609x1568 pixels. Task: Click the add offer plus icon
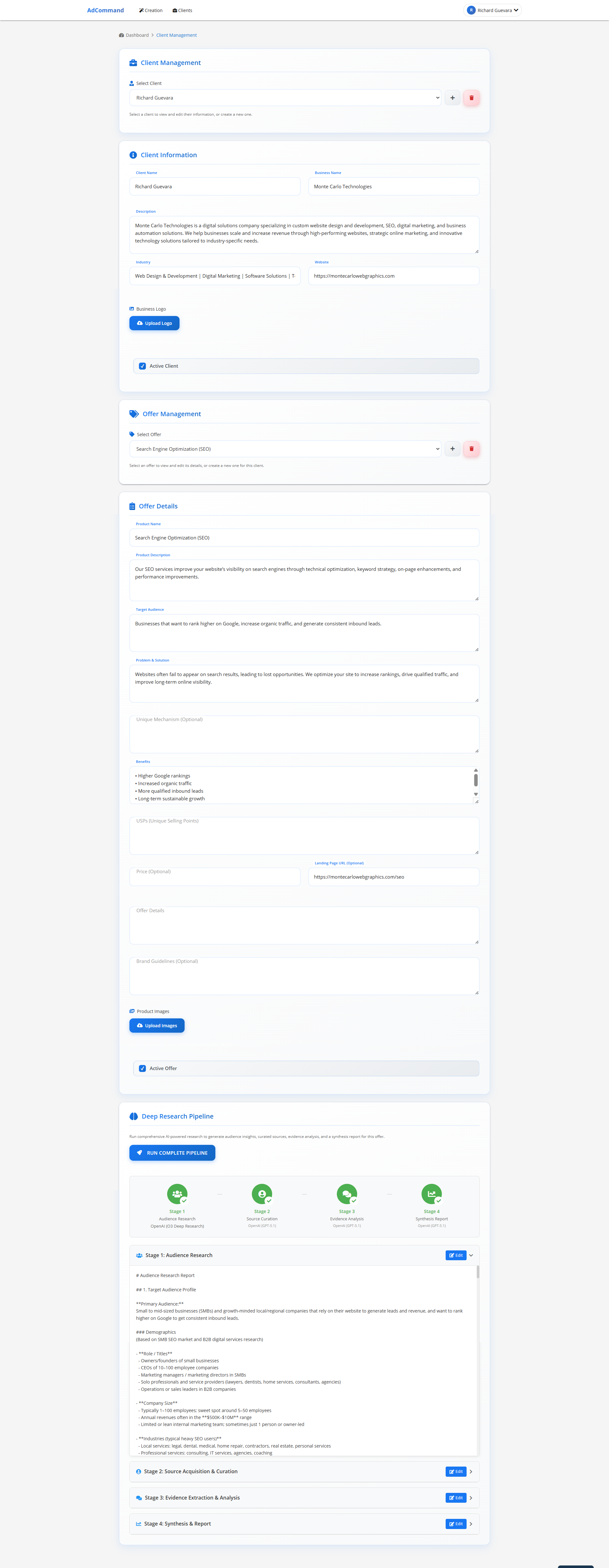[x=453, y=449]
